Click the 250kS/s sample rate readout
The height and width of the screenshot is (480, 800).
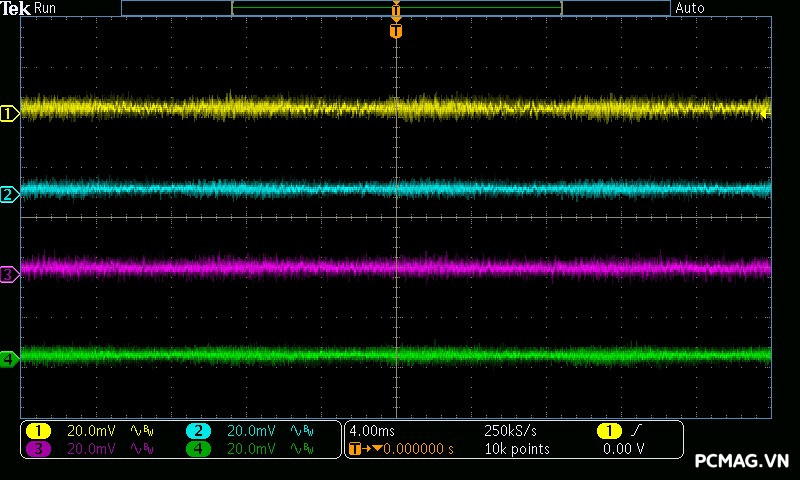coord(511,430)
